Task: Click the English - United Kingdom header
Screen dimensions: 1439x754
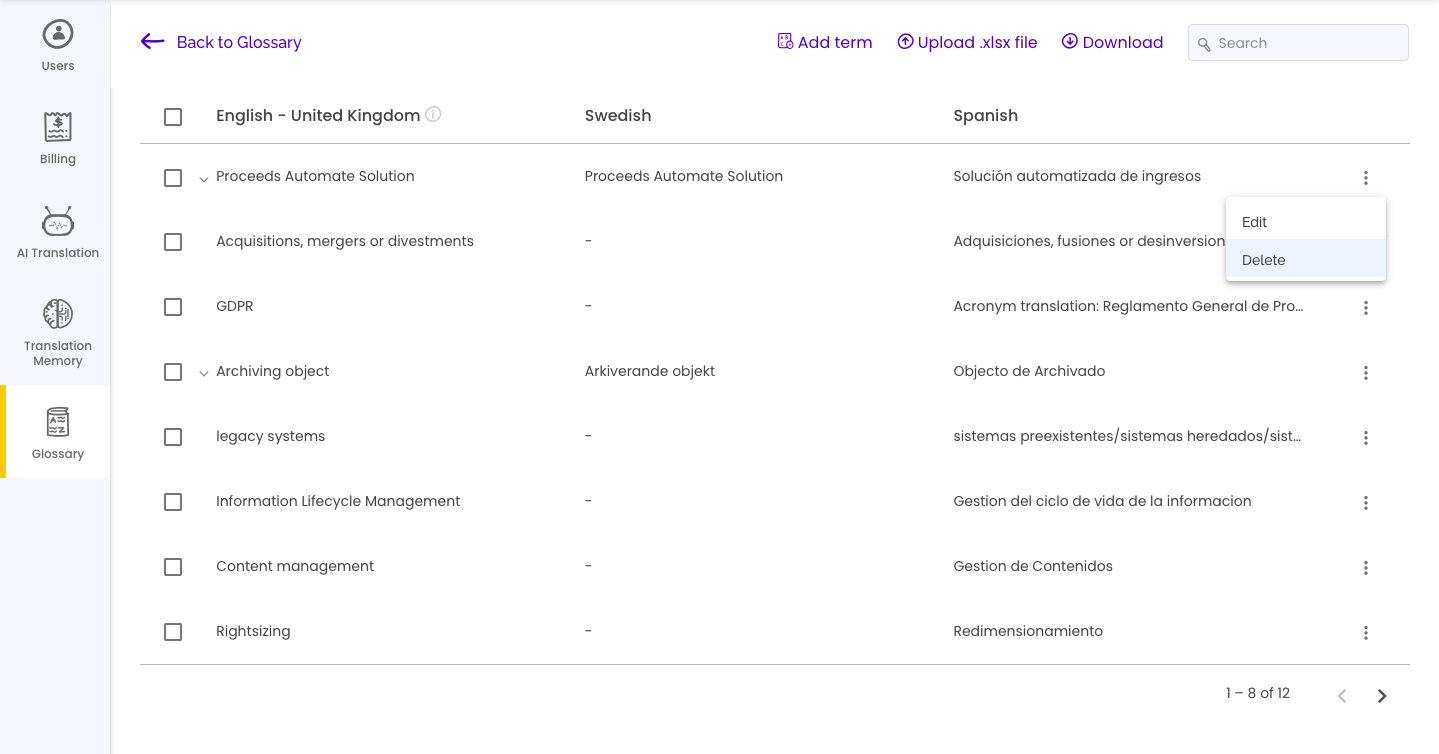Action: 318,115
